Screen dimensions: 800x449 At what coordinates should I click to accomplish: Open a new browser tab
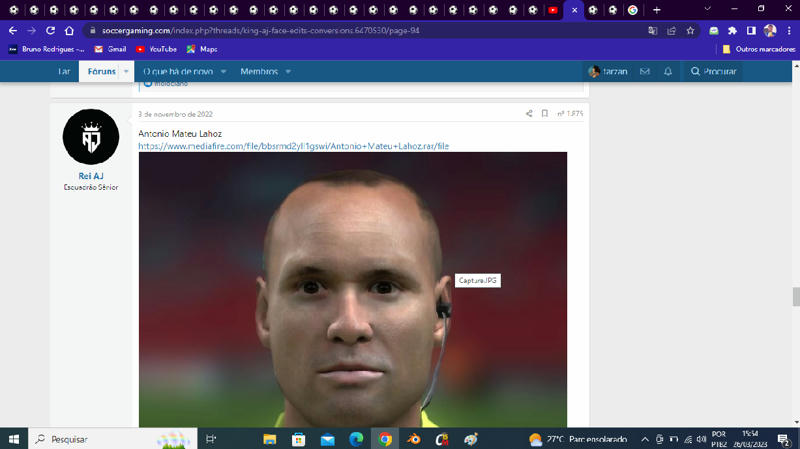[657, 10]
